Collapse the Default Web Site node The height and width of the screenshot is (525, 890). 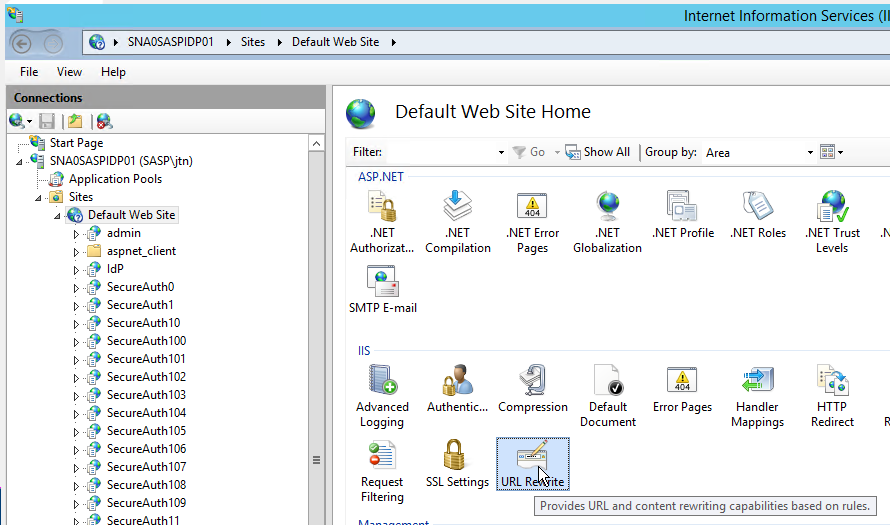pos(57,216)
